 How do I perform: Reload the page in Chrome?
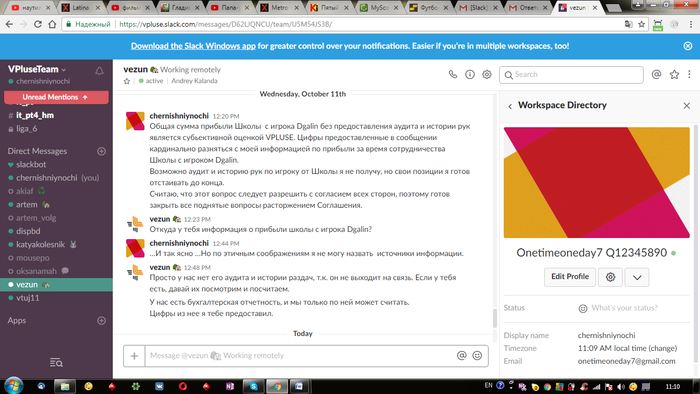pos(38,24)
